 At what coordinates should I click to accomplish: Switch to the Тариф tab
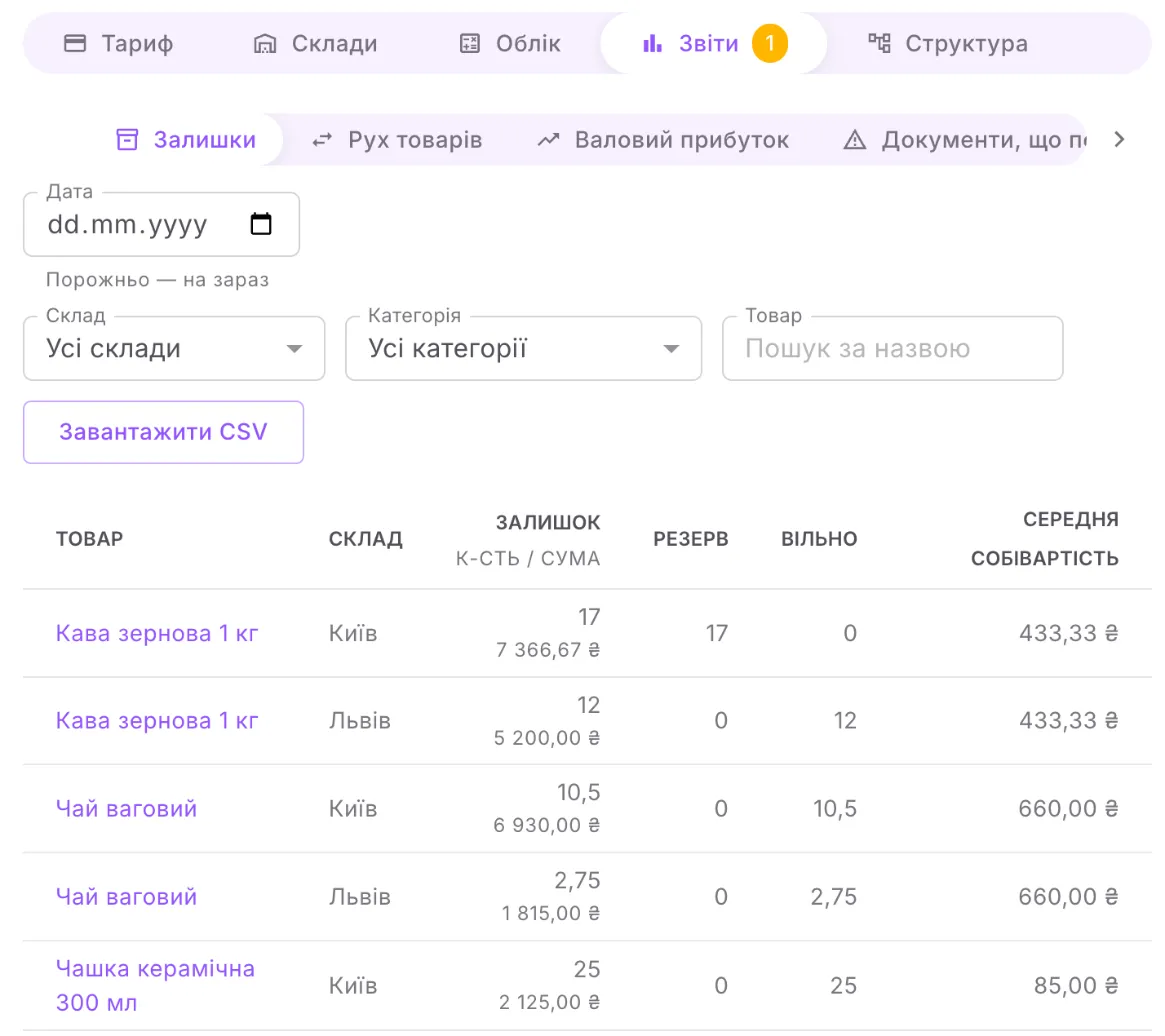pyautogui.click(x=119, y=43)
